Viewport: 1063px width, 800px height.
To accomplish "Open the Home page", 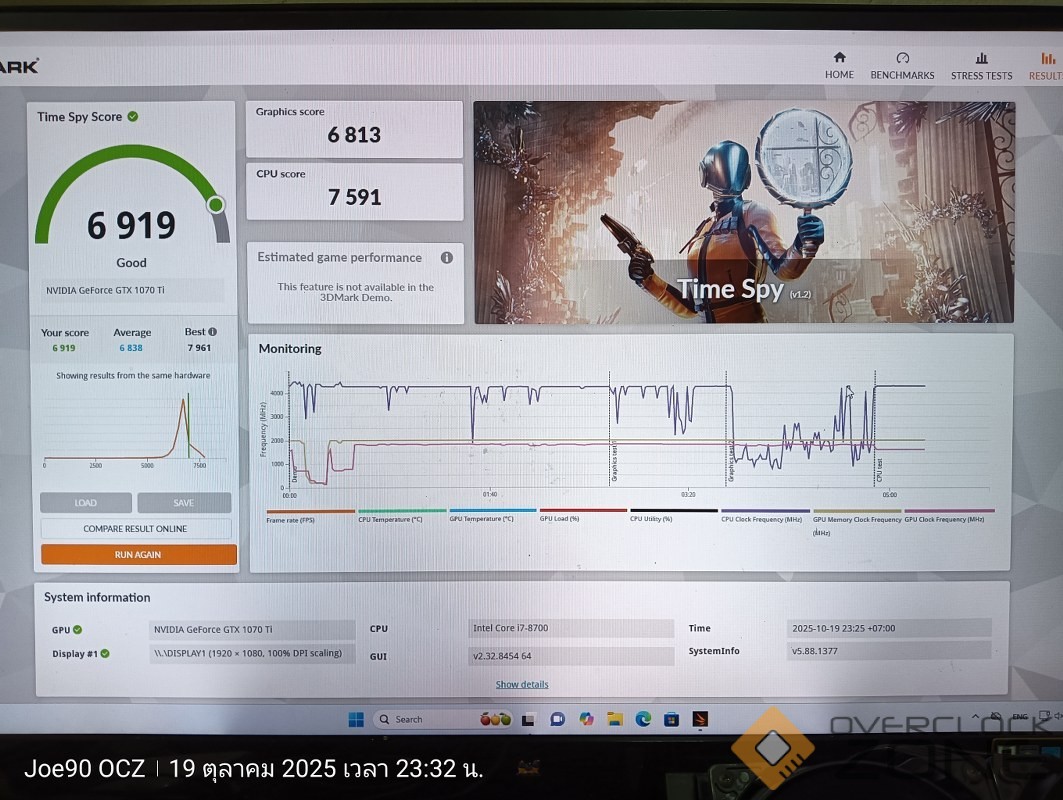I will click(x=839, y=66).
